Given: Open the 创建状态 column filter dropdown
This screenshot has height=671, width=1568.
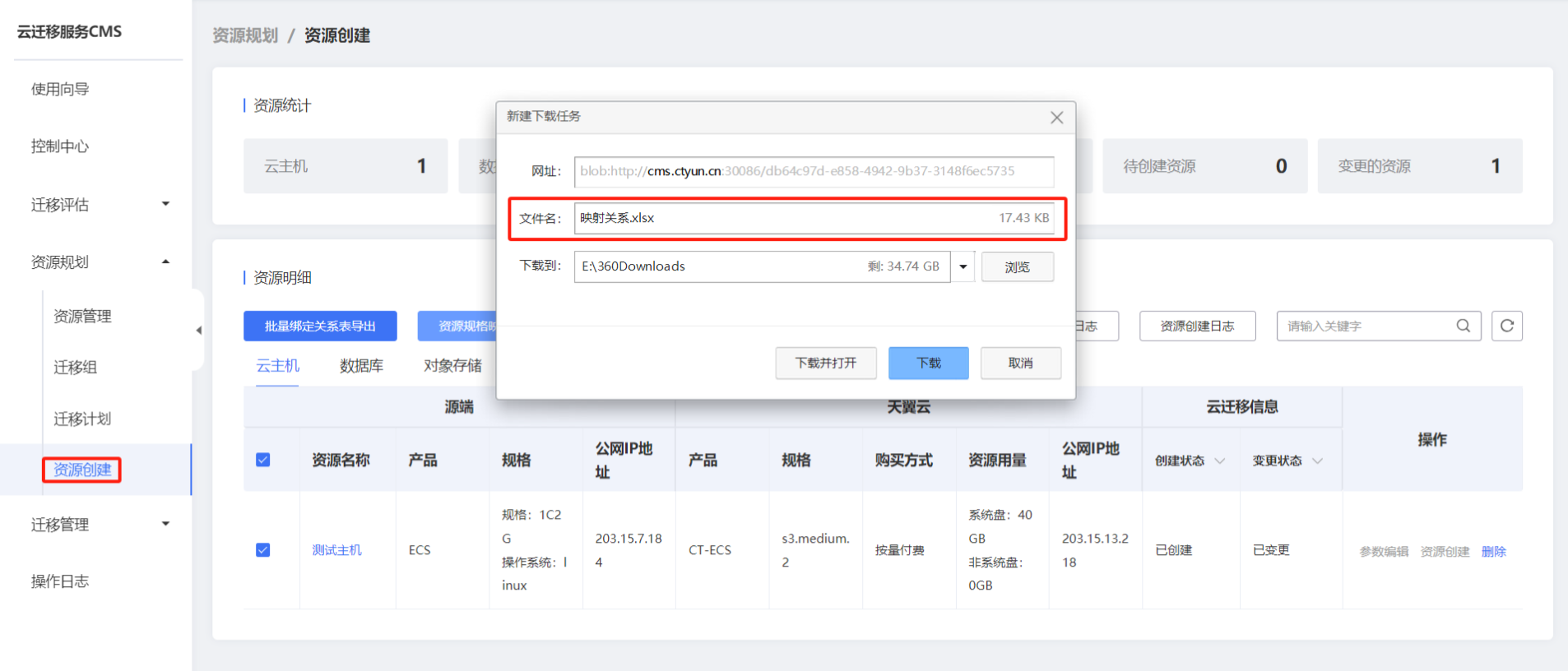Looking at the screenshot, I should [1220, 460].
